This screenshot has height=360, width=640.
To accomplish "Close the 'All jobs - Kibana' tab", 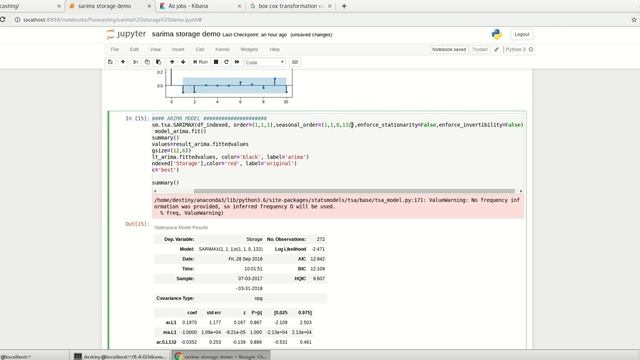I will 239,6.
